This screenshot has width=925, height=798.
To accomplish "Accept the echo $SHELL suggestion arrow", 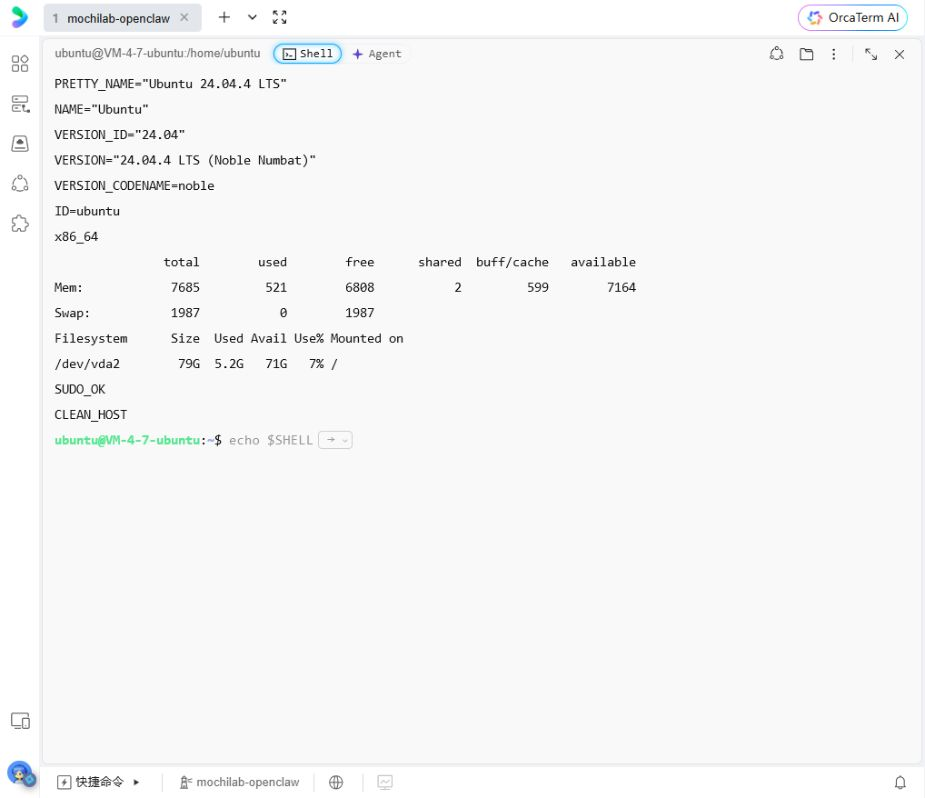I will (x=330, y=440).
